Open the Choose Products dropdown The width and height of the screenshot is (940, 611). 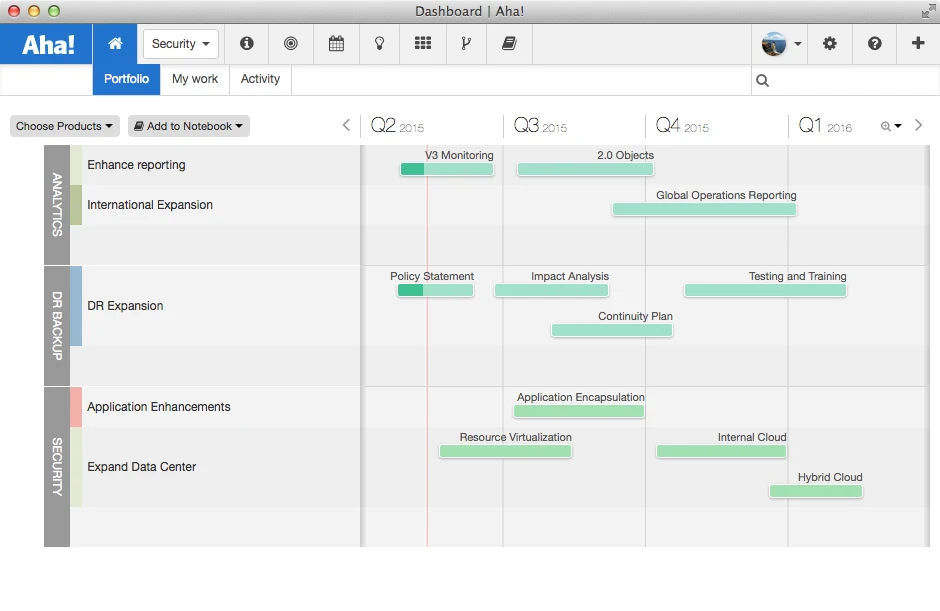65,126
